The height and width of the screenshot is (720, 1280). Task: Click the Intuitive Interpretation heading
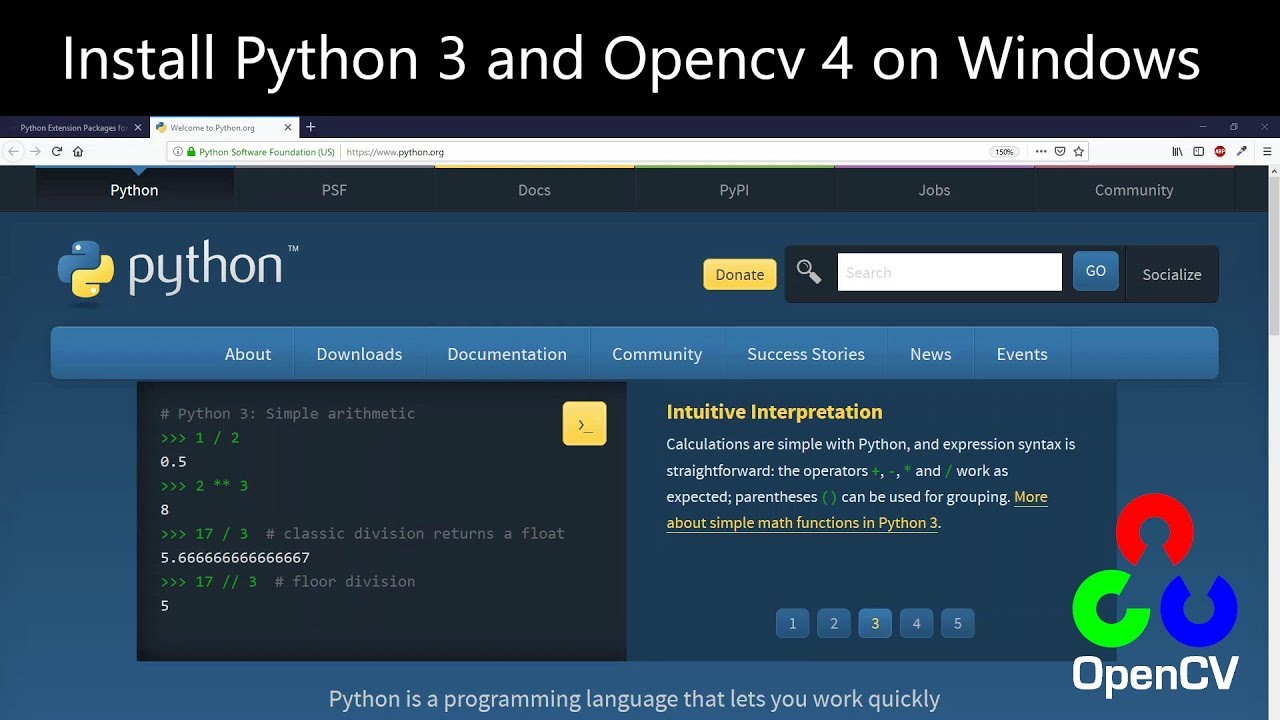774,412
